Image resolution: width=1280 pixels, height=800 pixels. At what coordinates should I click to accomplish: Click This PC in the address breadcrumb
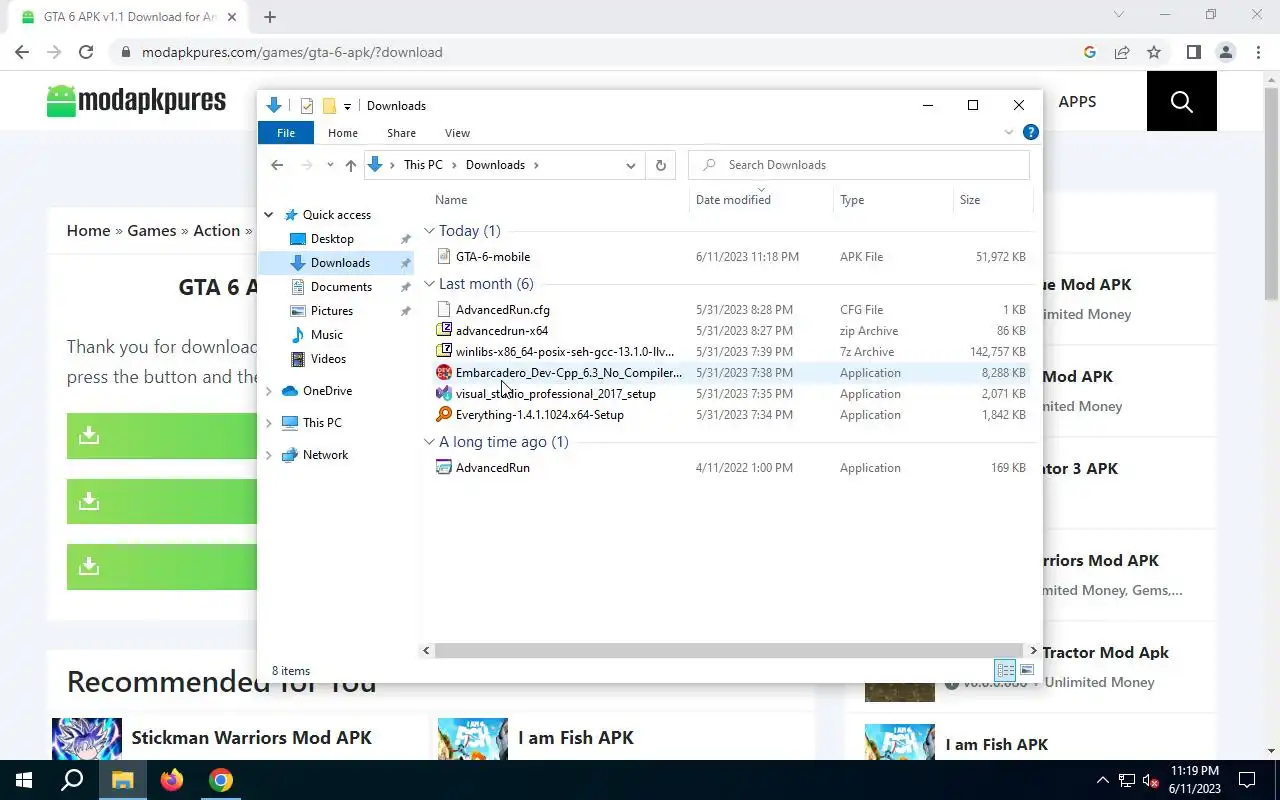pos(423,165)
